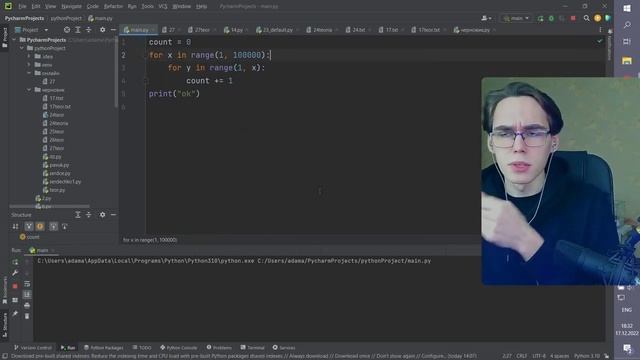Toggle soft-wrap in Run console
The height and width of the screenshot is (360, 640).
(x=27, y=284)
